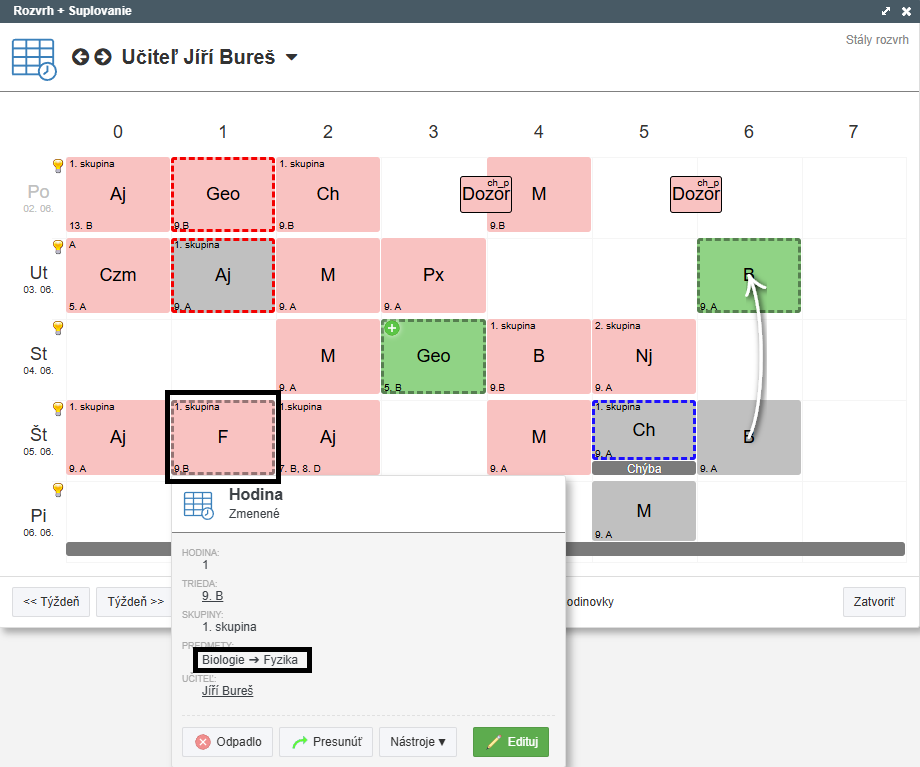920x767 pixels.
Task: Click the lightbulb icon beside Friday
Action: (x=58, y=490)
